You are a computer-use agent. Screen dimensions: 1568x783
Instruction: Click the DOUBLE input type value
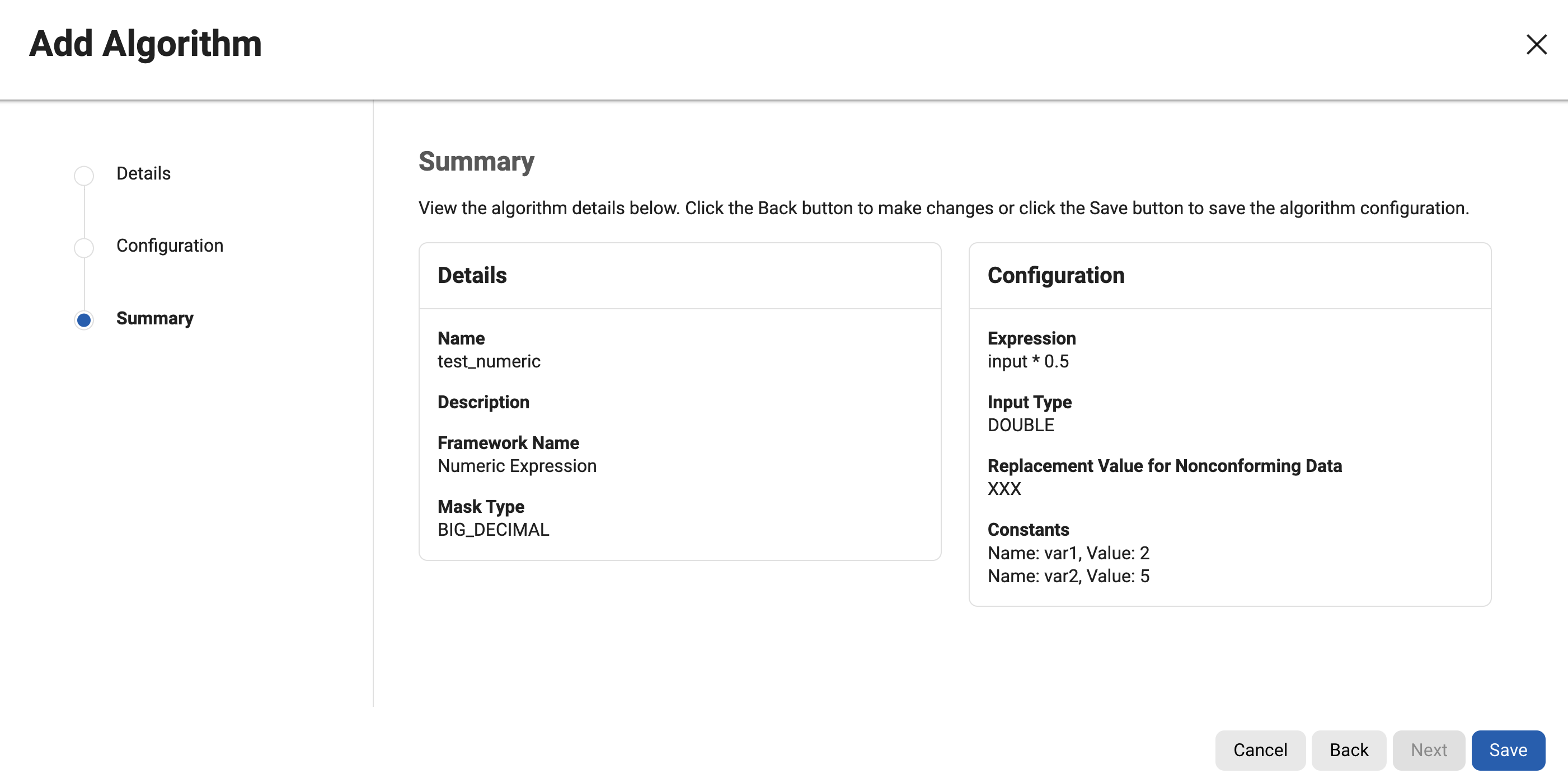[1020, 425]
